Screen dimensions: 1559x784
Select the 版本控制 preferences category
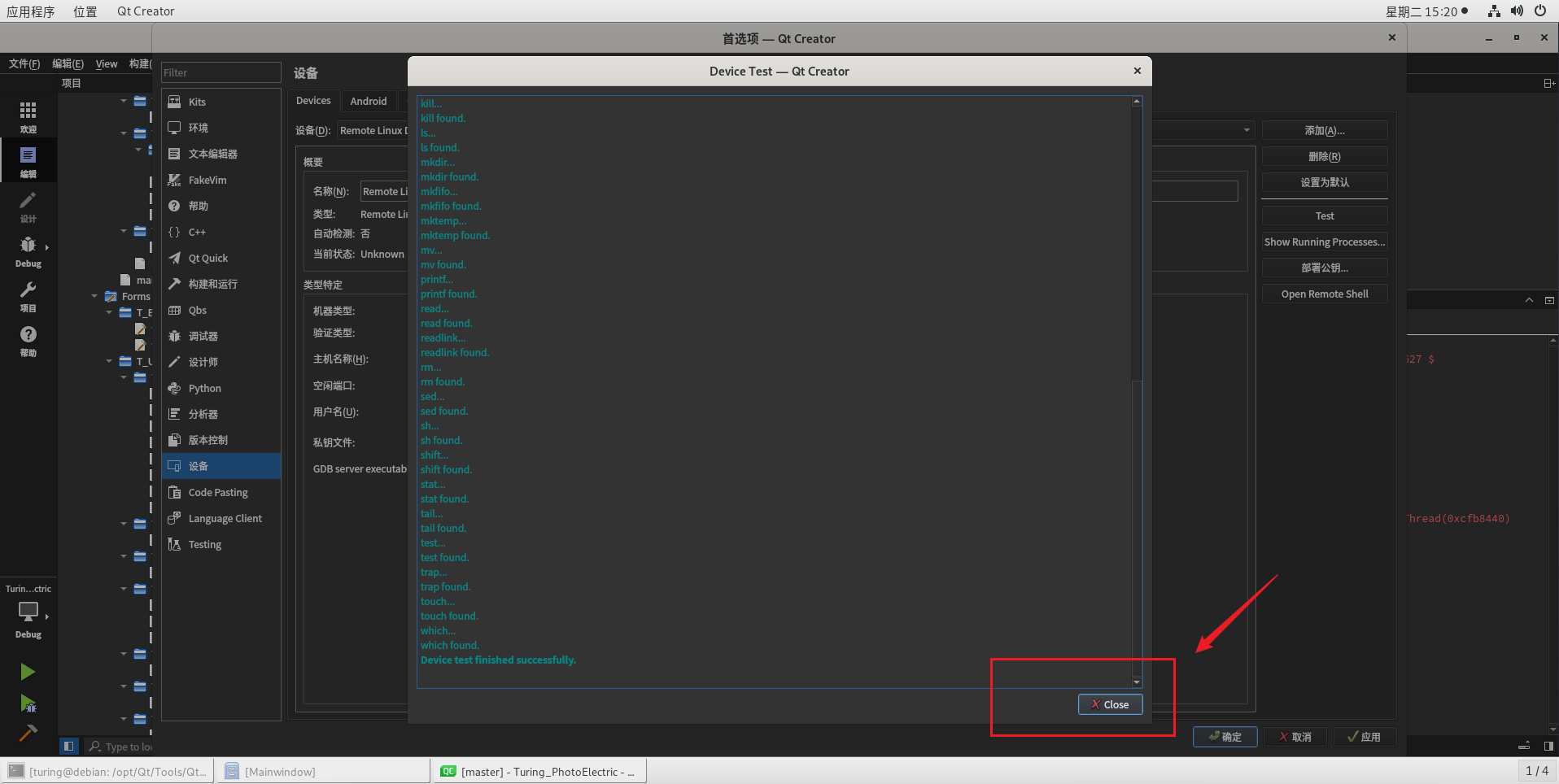[221, 440]
